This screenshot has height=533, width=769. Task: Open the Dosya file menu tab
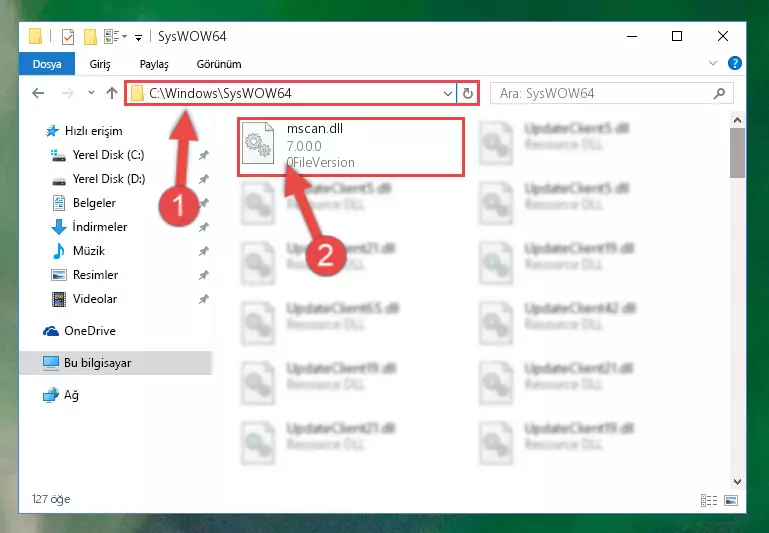[47, 64]
